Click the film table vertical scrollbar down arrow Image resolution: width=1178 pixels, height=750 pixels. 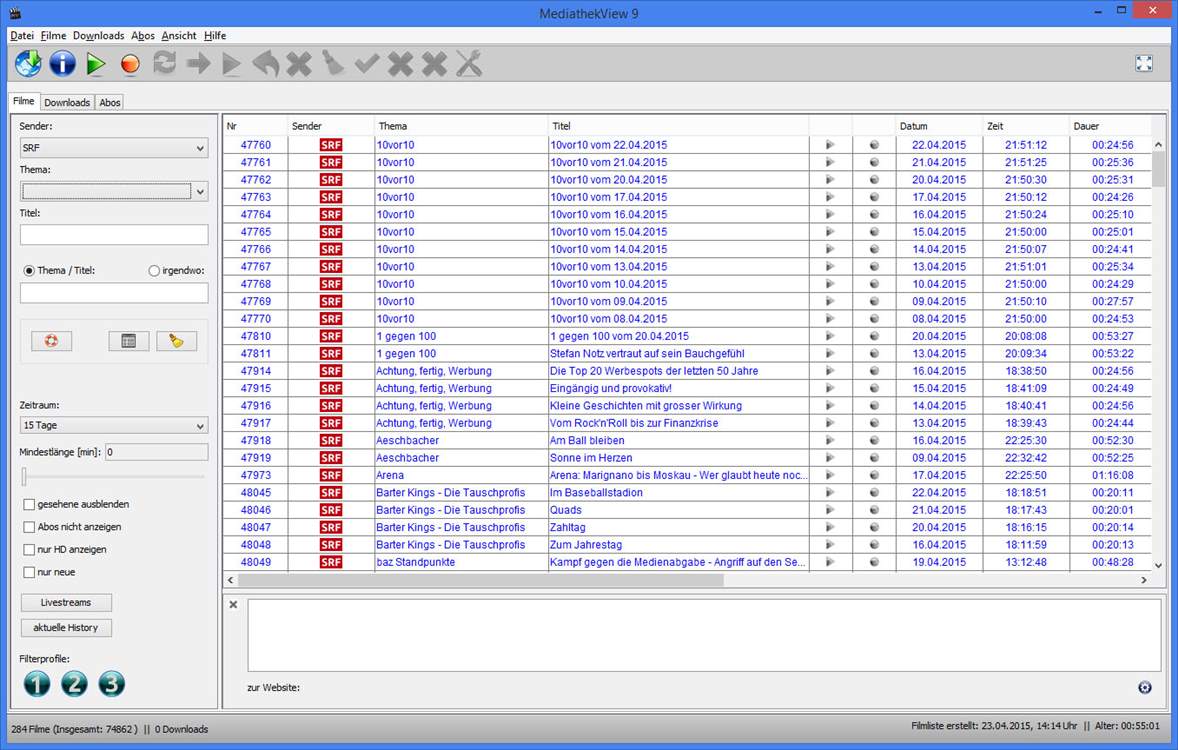pyautogui.click(x=1158, y=565)
